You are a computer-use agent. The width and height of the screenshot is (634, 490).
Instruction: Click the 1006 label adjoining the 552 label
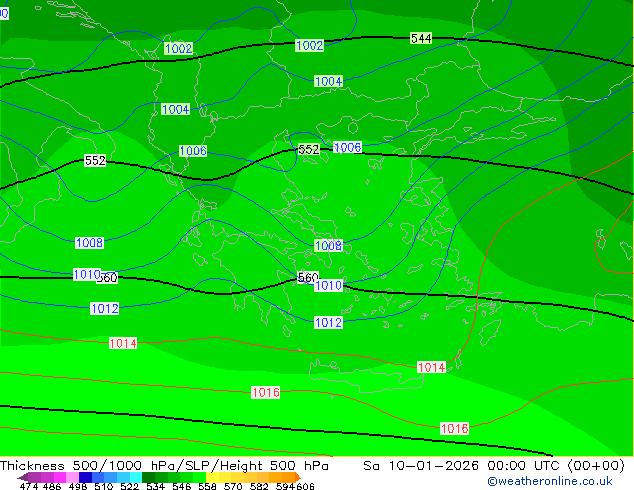click(347, 148)
